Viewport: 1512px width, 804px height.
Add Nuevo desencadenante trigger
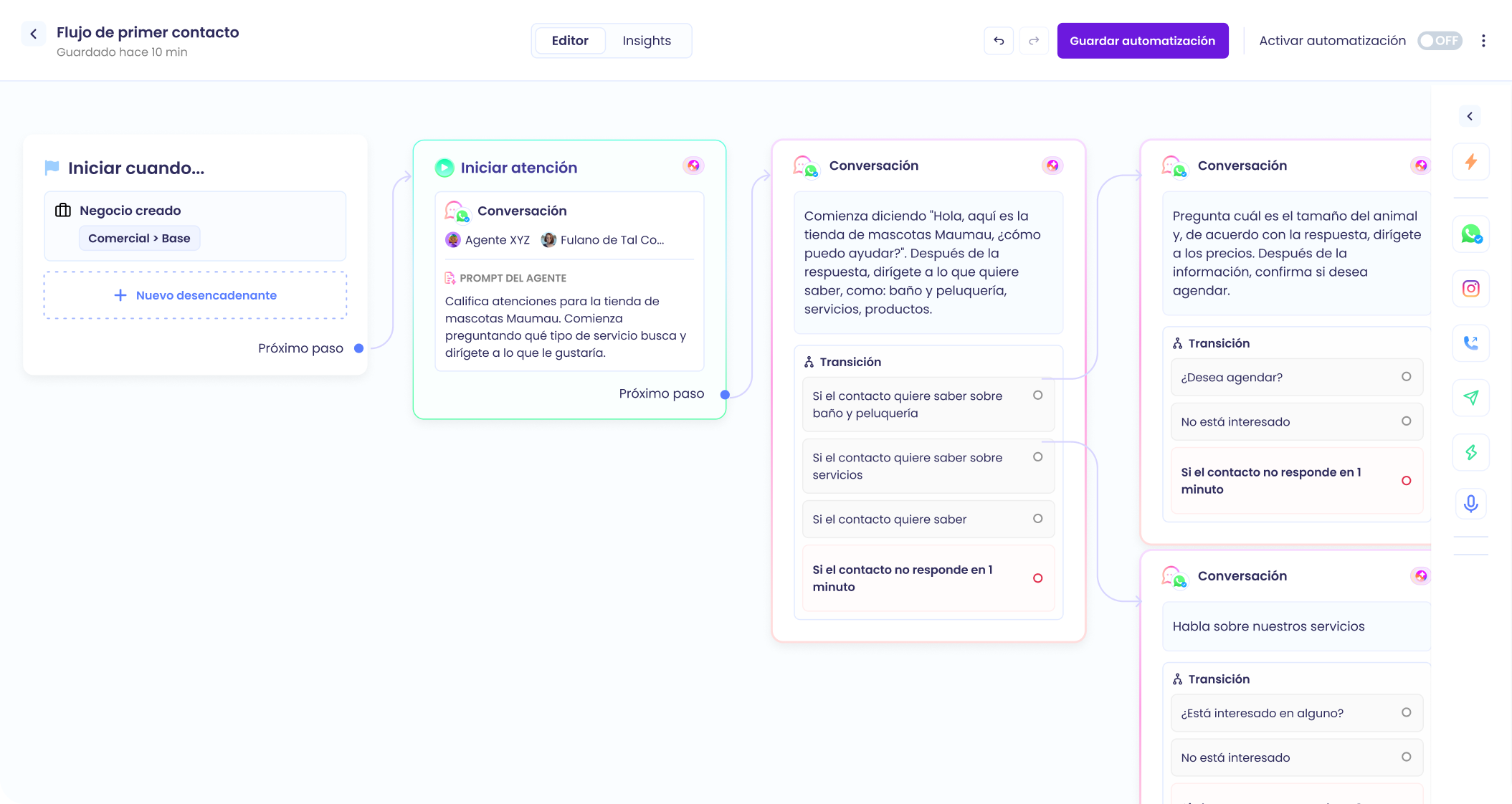[195, 295]
